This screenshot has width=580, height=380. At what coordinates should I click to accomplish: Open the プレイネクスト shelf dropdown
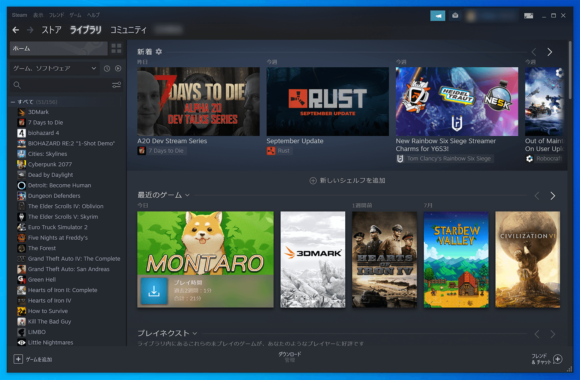195,333
